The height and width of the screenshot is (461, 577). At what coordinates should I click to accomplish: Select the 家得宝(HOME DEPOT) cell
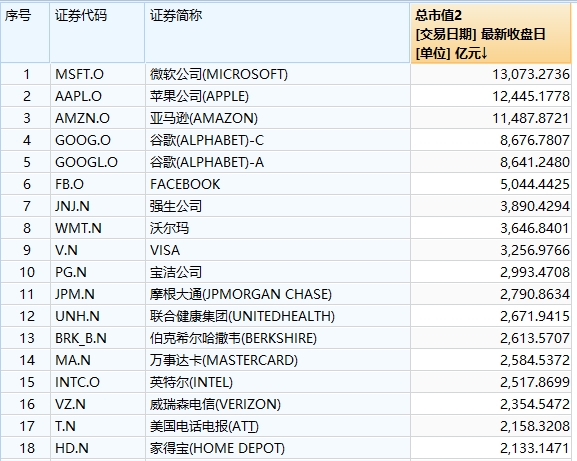(277, 448)
